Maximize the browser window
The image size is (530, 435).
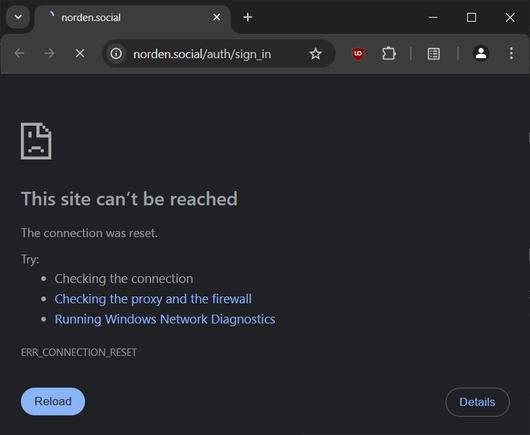[x=472, y=17]
